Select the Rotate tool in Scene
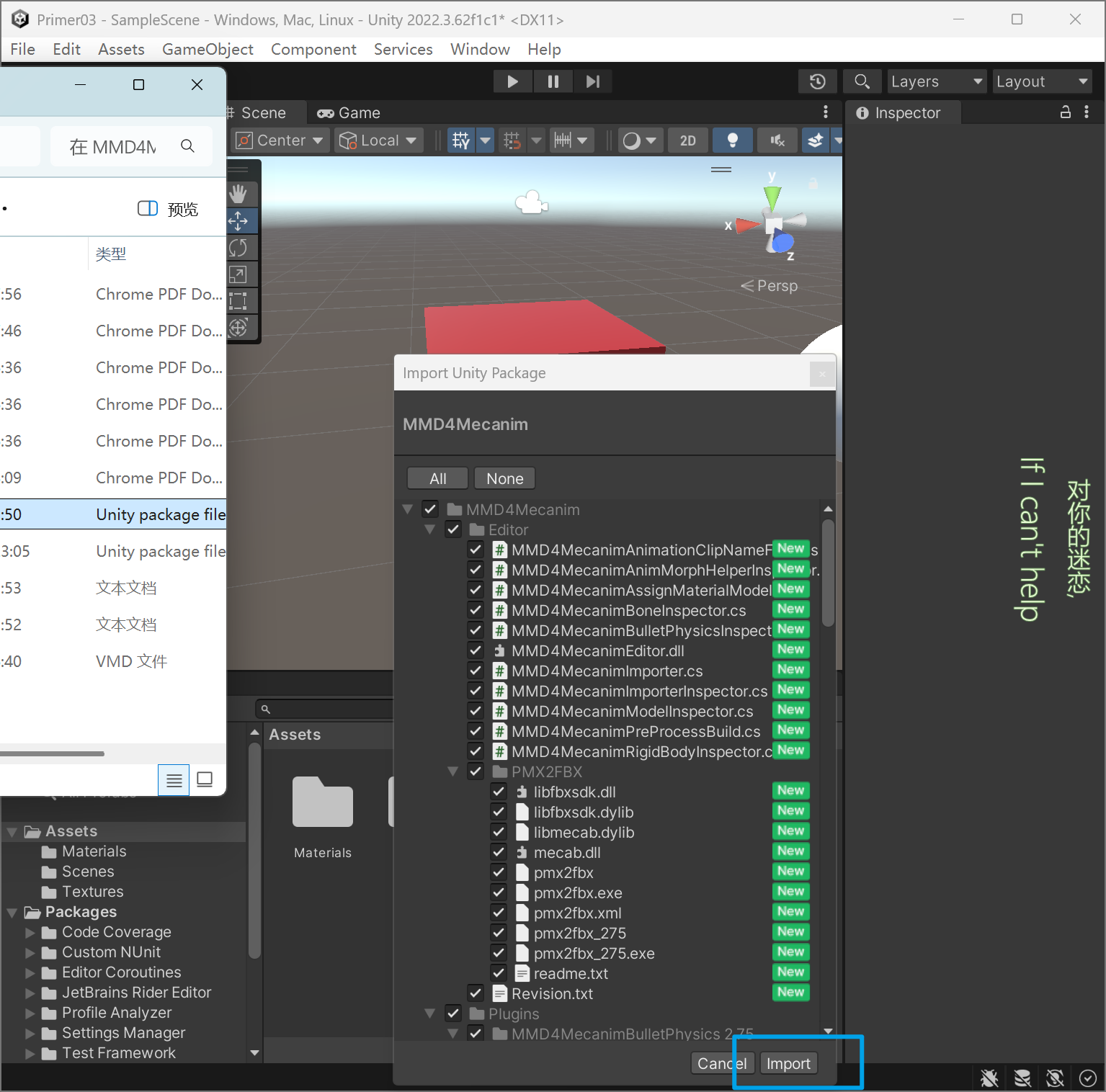This screenshot has height=1092, width=1106. (238, 248)
